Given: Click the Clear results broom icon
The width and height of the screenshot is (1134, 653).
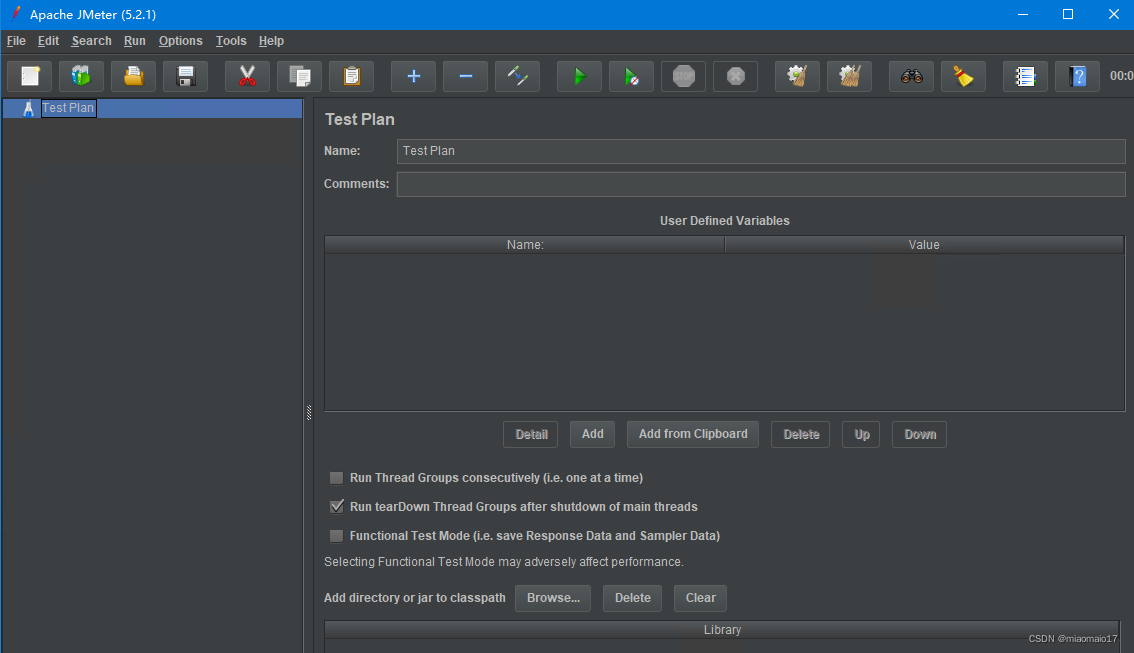Looking at the screenshot, I should coord(797,76).
